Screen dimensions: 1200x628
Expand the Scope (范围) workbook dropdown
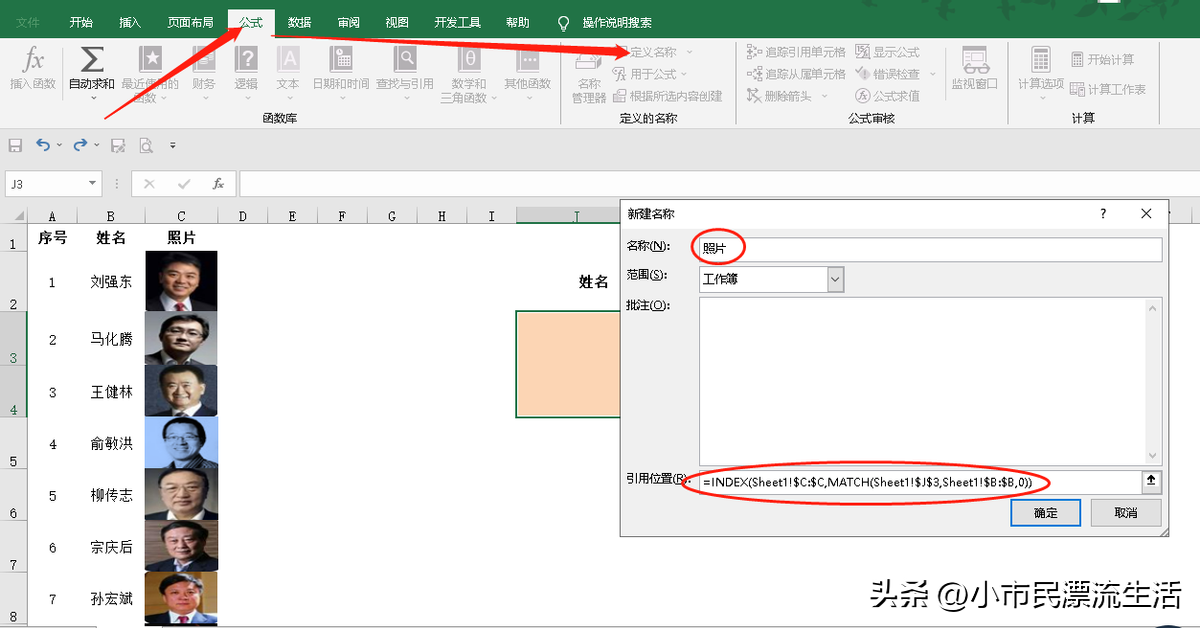click(x=836, y=280)
